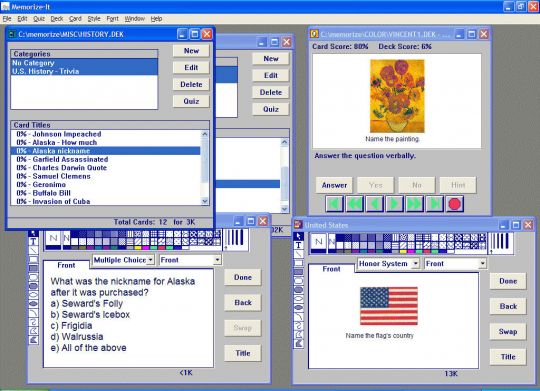
Task: Open the Quiz menu
Action: tap(39, 19)
